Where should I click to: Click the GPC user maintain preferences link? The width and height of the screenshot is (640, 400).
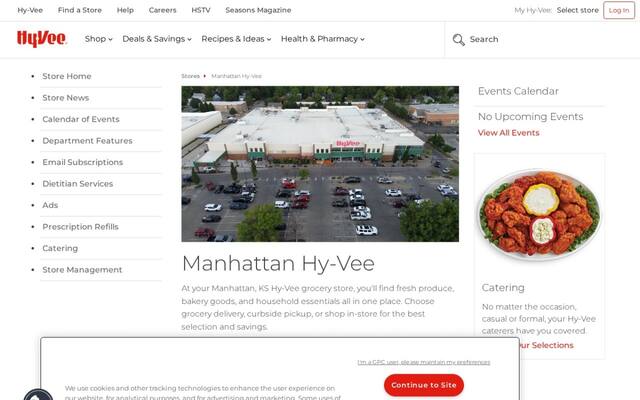coord(424,362)
